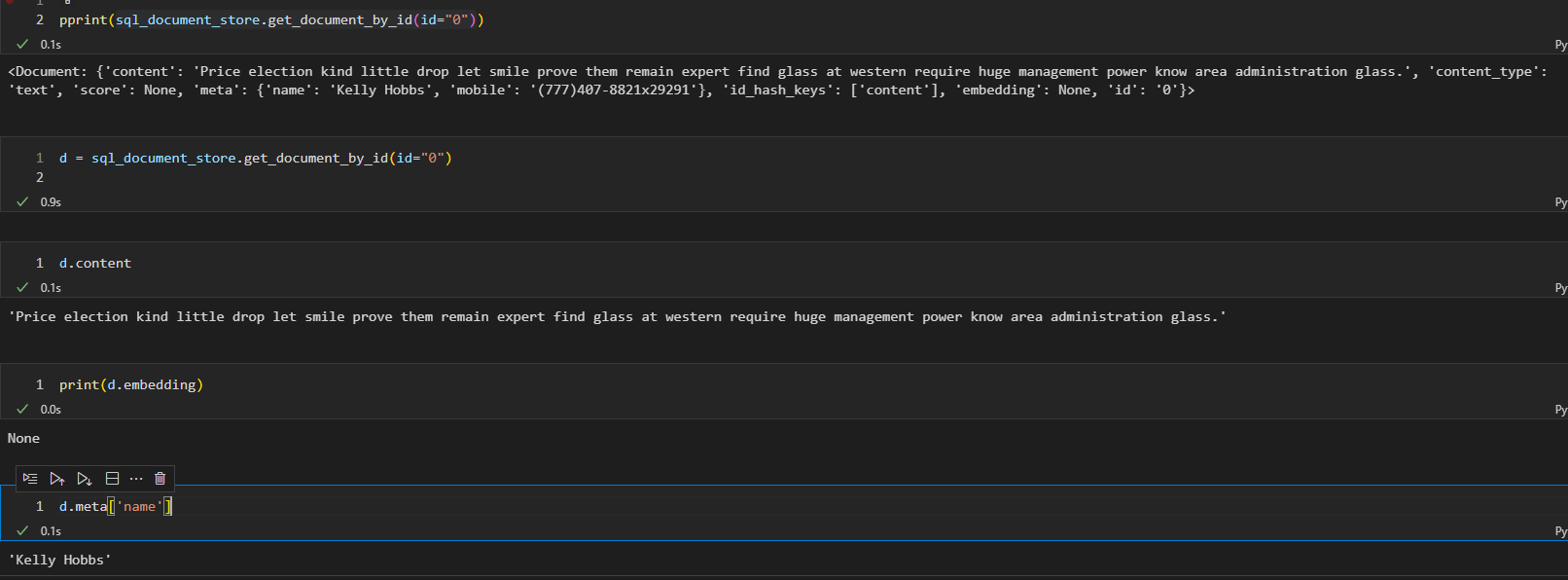1568x580 pixels.
Task: Click into the d.meta['name'] code cell
Action: 116,506
